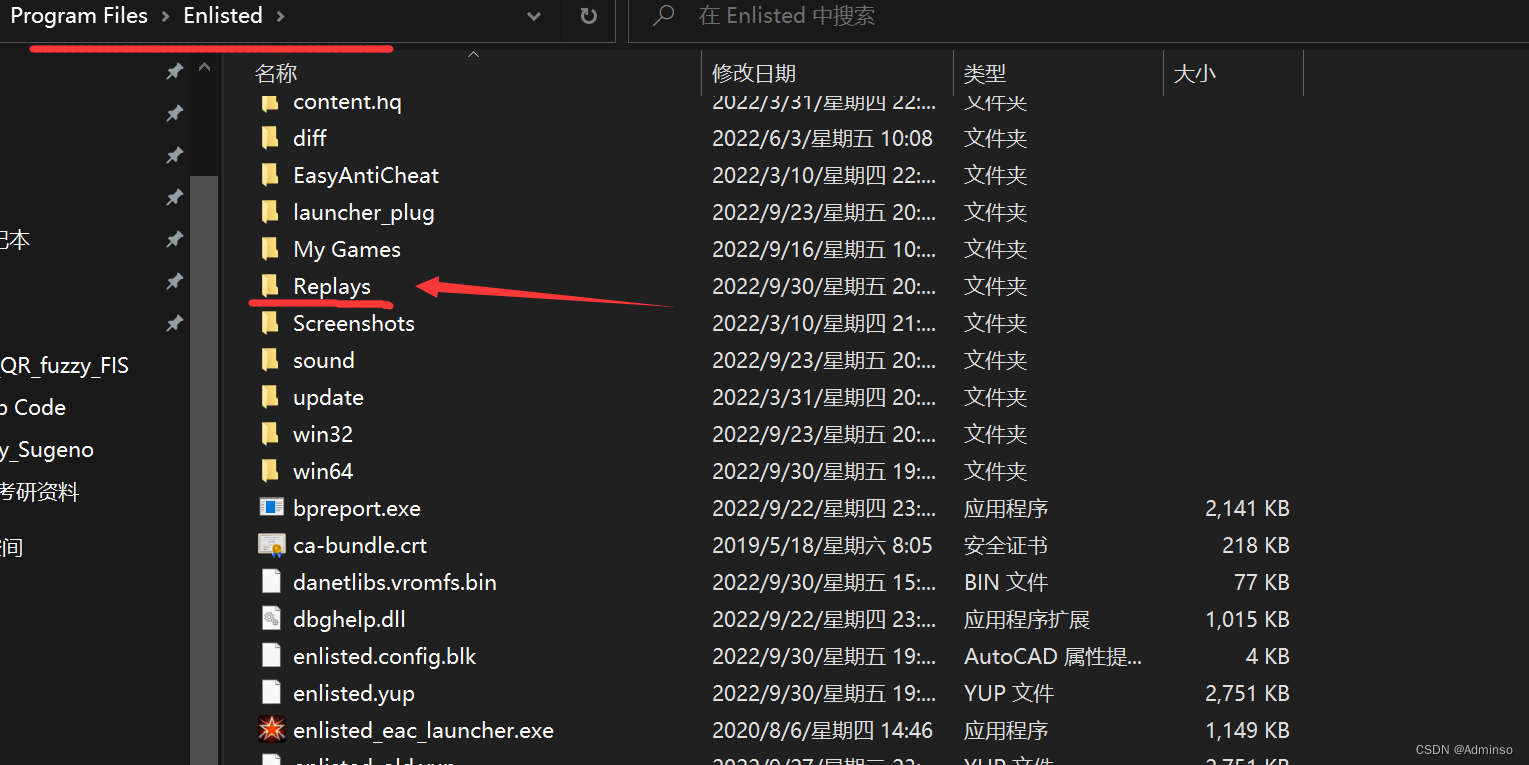Select the bpreport.exe file name
Image resolution: width=1529 pixels, height=765 pixels.
click(x=357, y=508)
